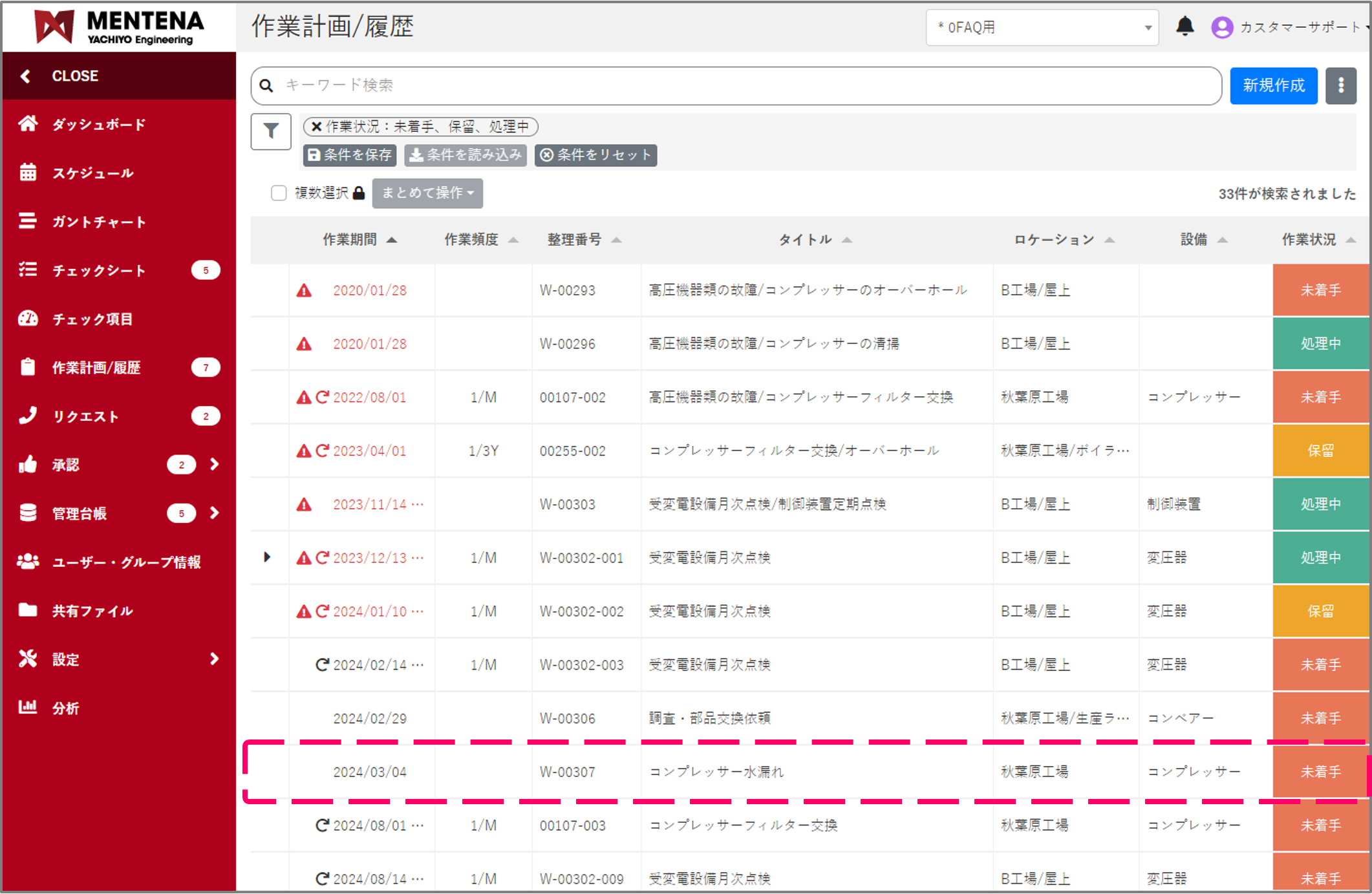Open リクエスト menu item

(85, 416)
